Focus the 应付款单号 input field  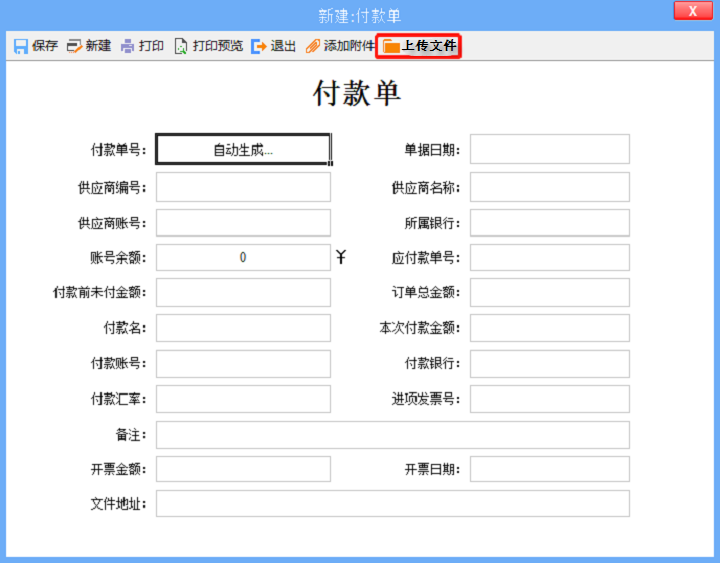(x=550, y=257)
